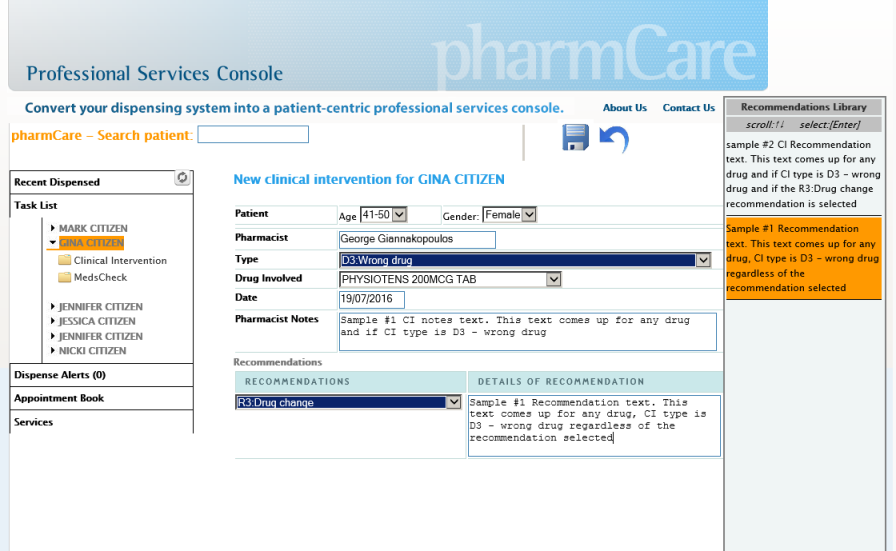Select highlighted Sample #1 Recommendation library entry
Viewport: 896px width, 551px height.
803,258
